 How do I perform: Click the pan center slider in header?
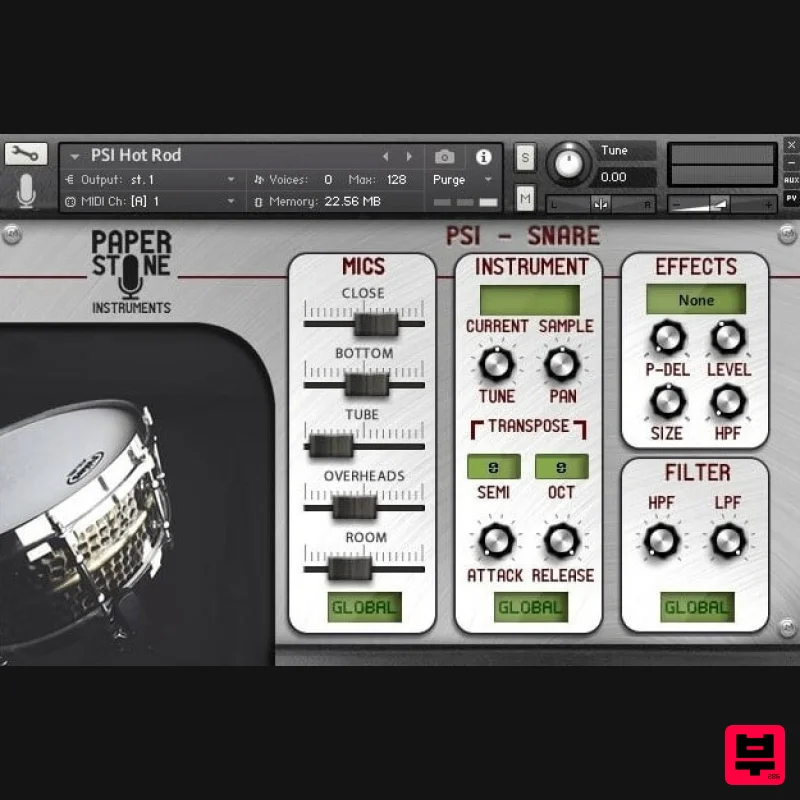coord(601,205)
